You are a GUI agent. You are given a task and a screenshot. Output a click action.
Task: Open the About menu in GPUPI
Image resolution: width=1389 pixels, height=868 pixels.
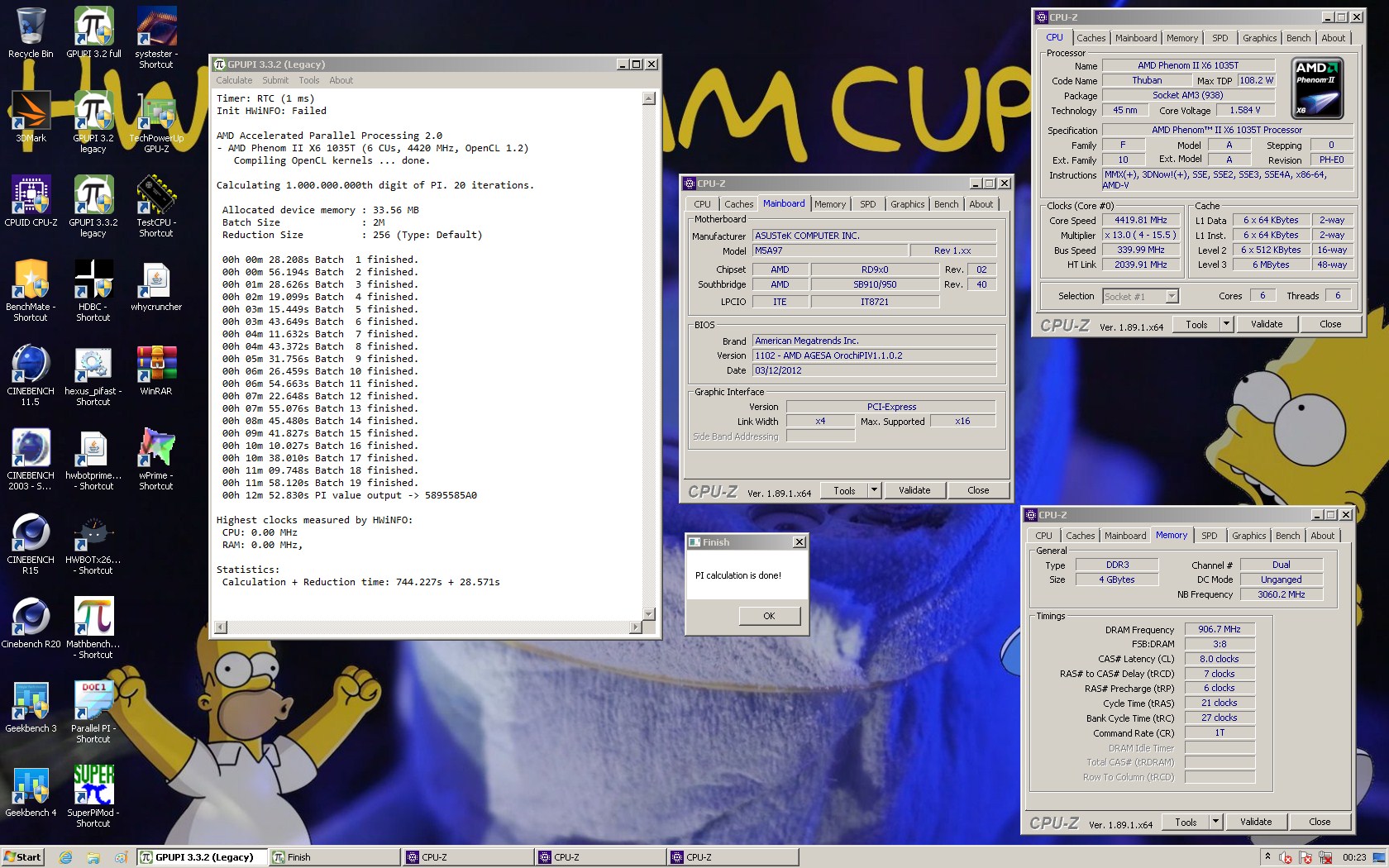(x=341, y=80)
